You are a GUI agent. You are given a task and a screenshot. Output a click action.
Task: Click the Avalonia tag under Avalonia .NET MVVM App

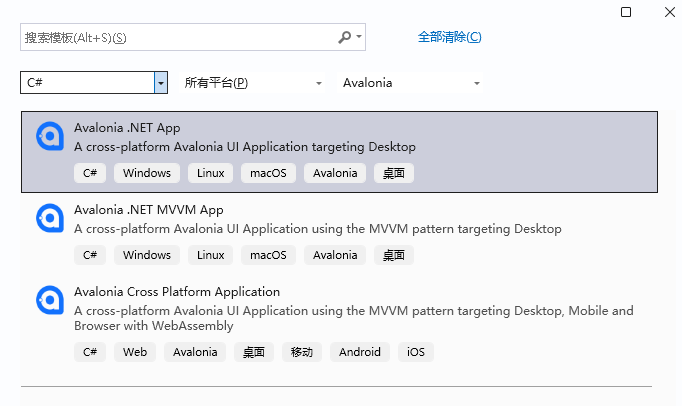[335, 255]
